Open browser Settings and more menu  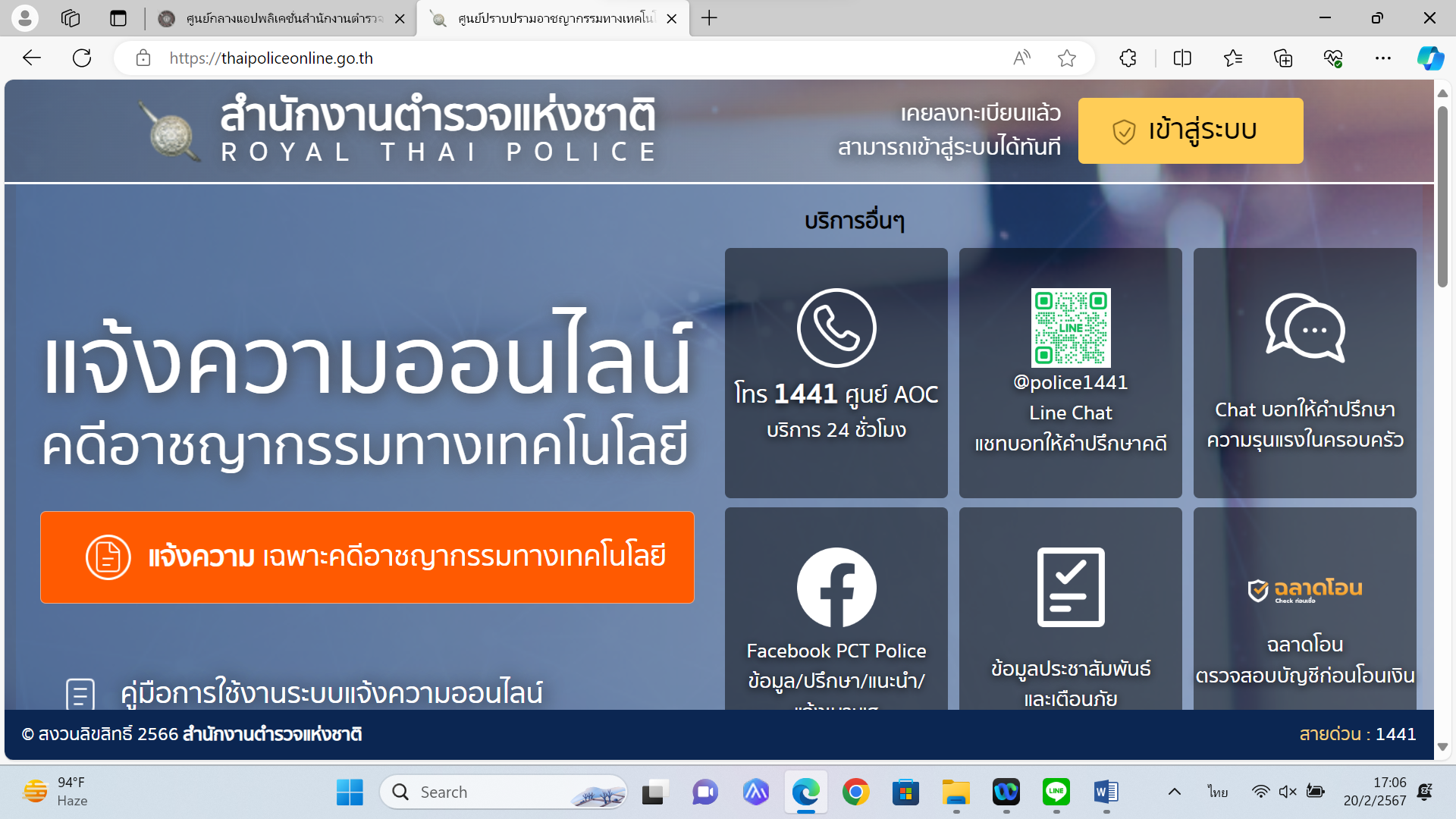pyautogui.click(x=1382, y=58)
